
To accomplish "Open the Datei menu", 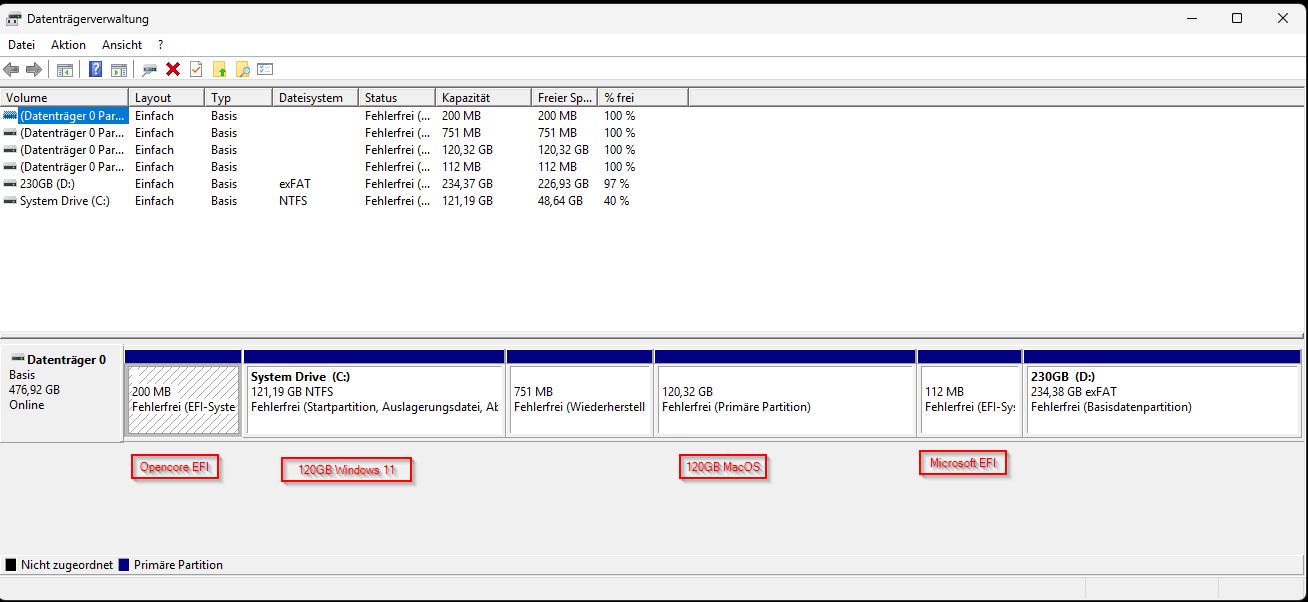I will pyautogui.click(x=21, y=45).
